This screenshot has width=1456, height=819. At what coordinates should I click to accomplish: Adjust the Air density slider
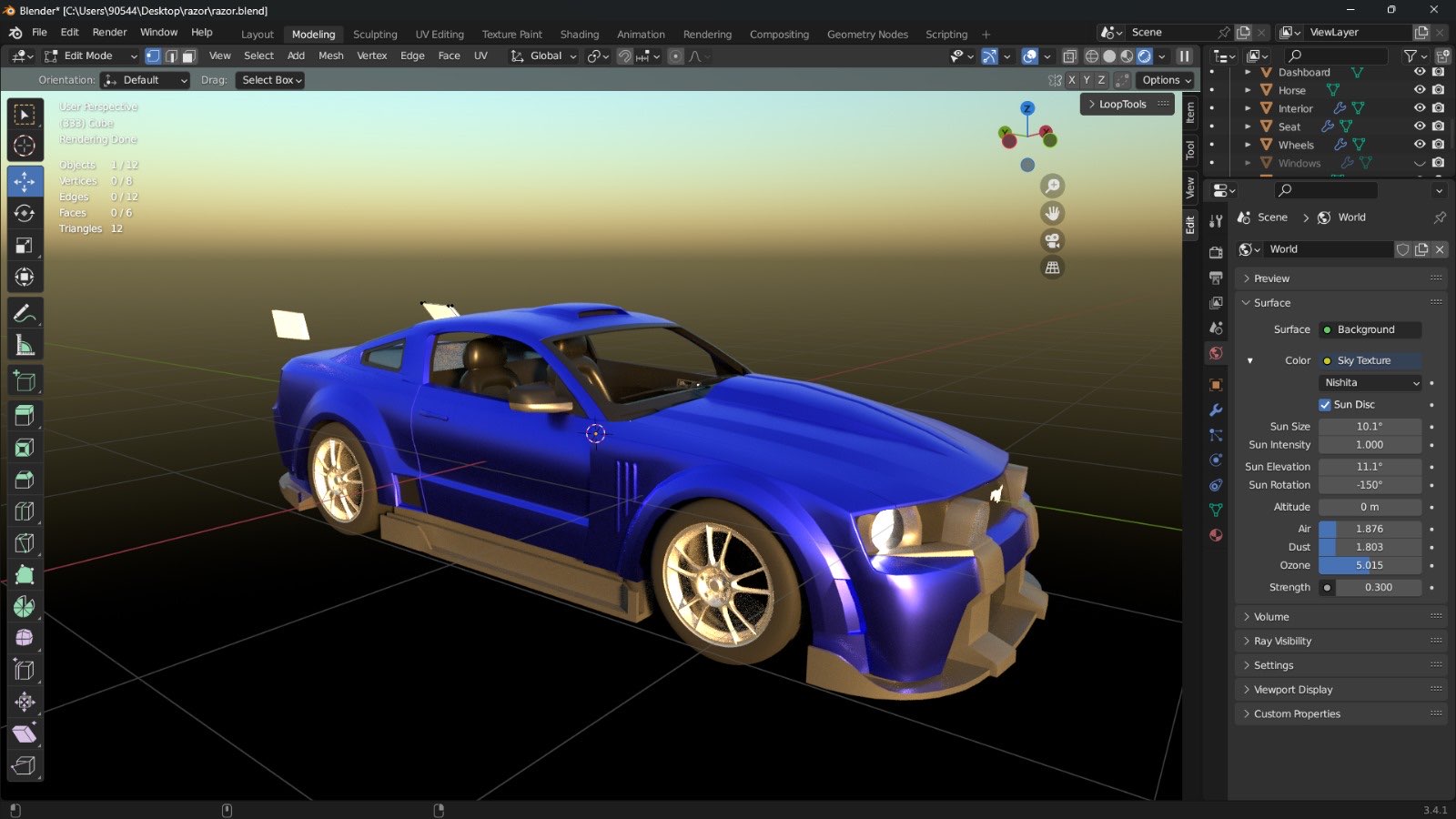[1370, 530]
